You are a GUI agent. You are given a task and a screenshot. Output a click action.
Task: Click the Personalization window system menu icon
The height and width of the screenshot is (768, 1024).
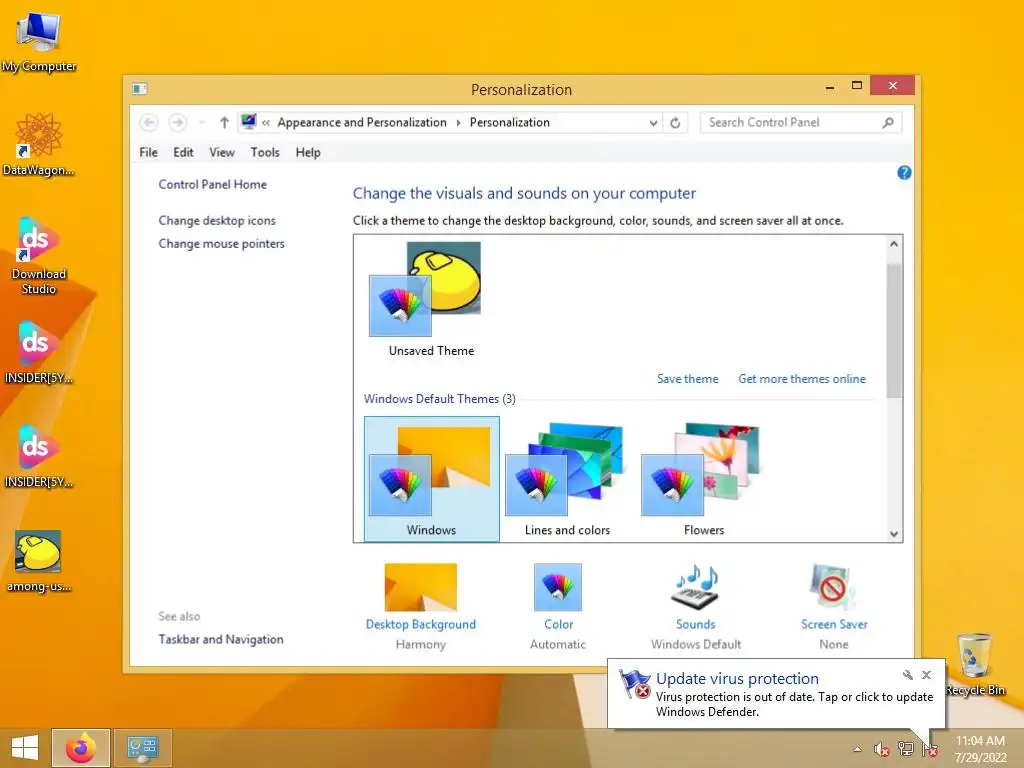point(140,88)
